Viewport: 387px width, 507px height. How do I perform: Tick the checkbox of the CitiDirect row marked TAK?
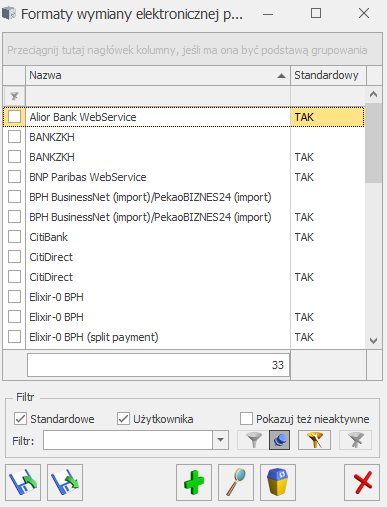click(x=14, y=277)
